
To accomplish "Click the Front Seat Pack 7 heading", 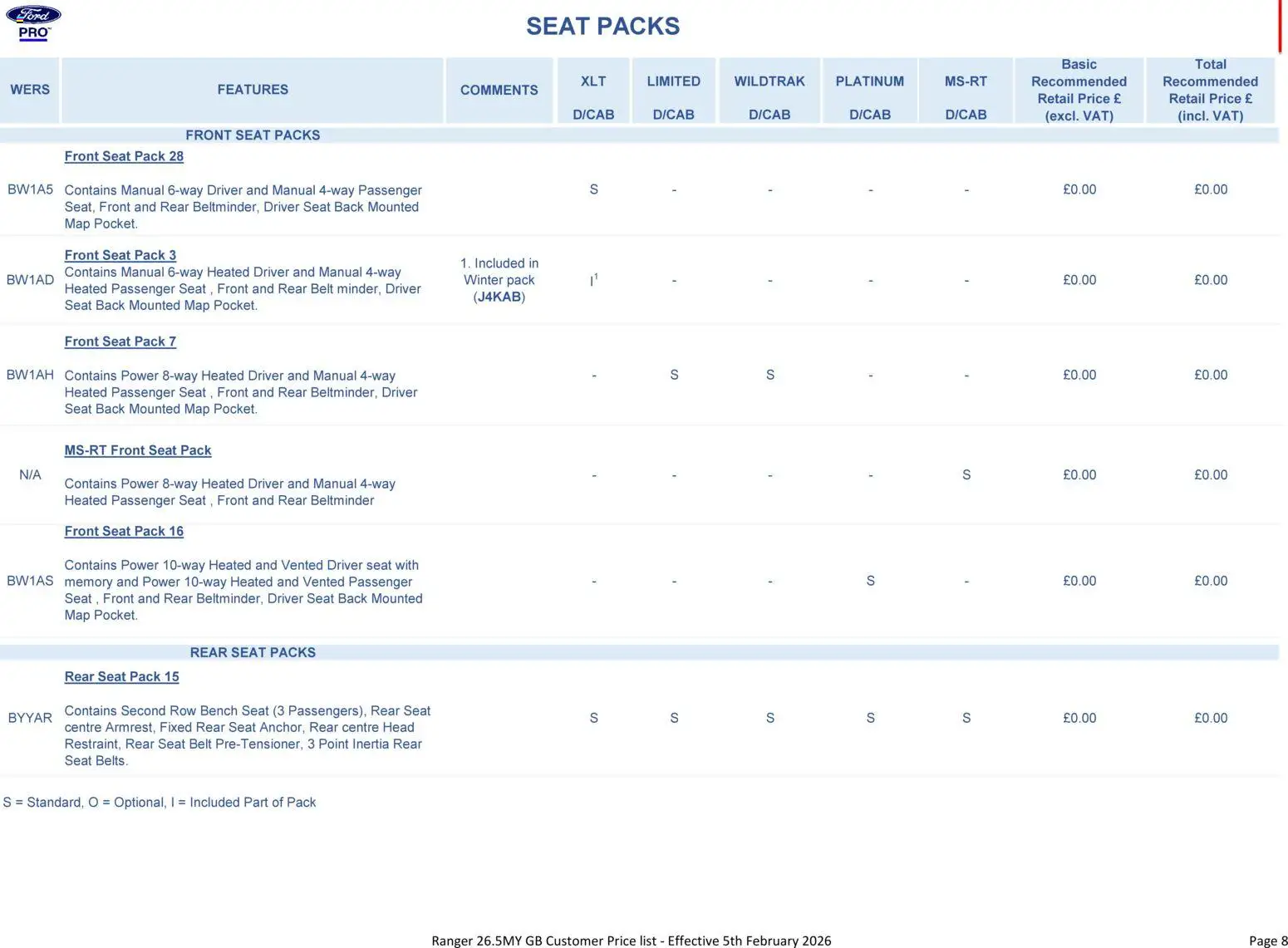I will 120,341.
